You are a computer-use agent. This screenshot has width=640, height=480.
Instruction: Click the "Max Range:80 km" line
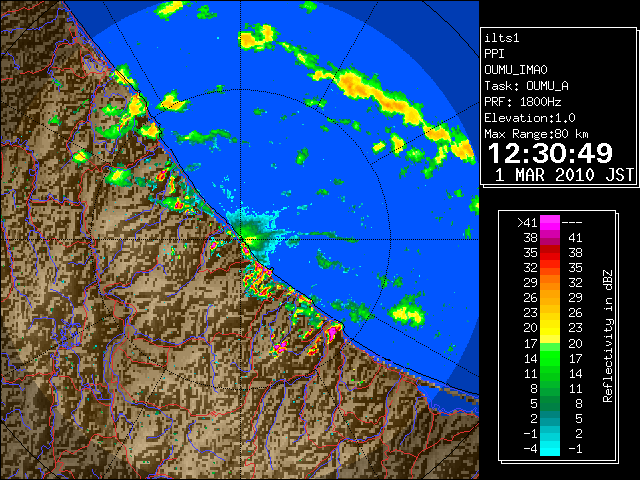536,134
